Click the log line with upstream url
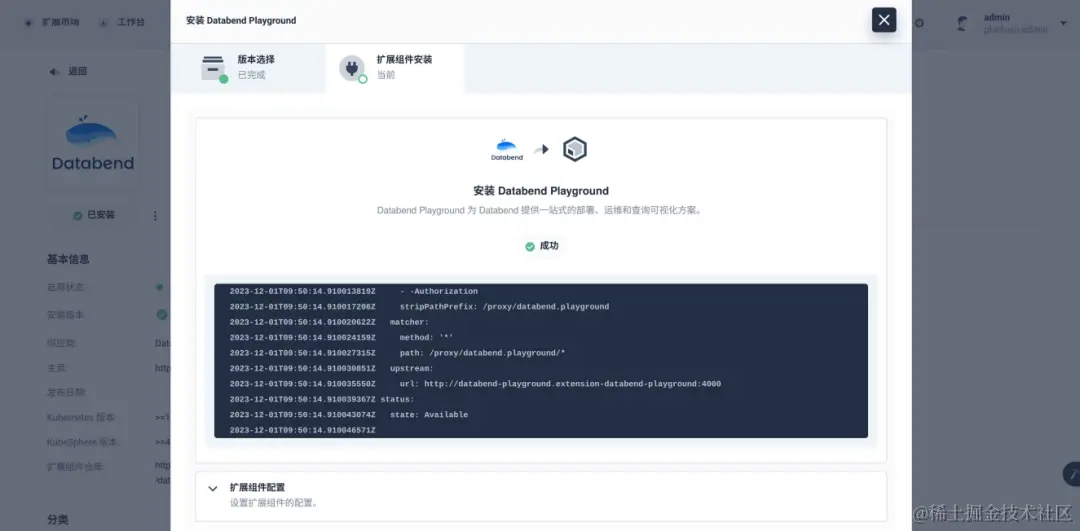Screen dimensions: 1080x531 pyautogui.click(x=475, y=384)
